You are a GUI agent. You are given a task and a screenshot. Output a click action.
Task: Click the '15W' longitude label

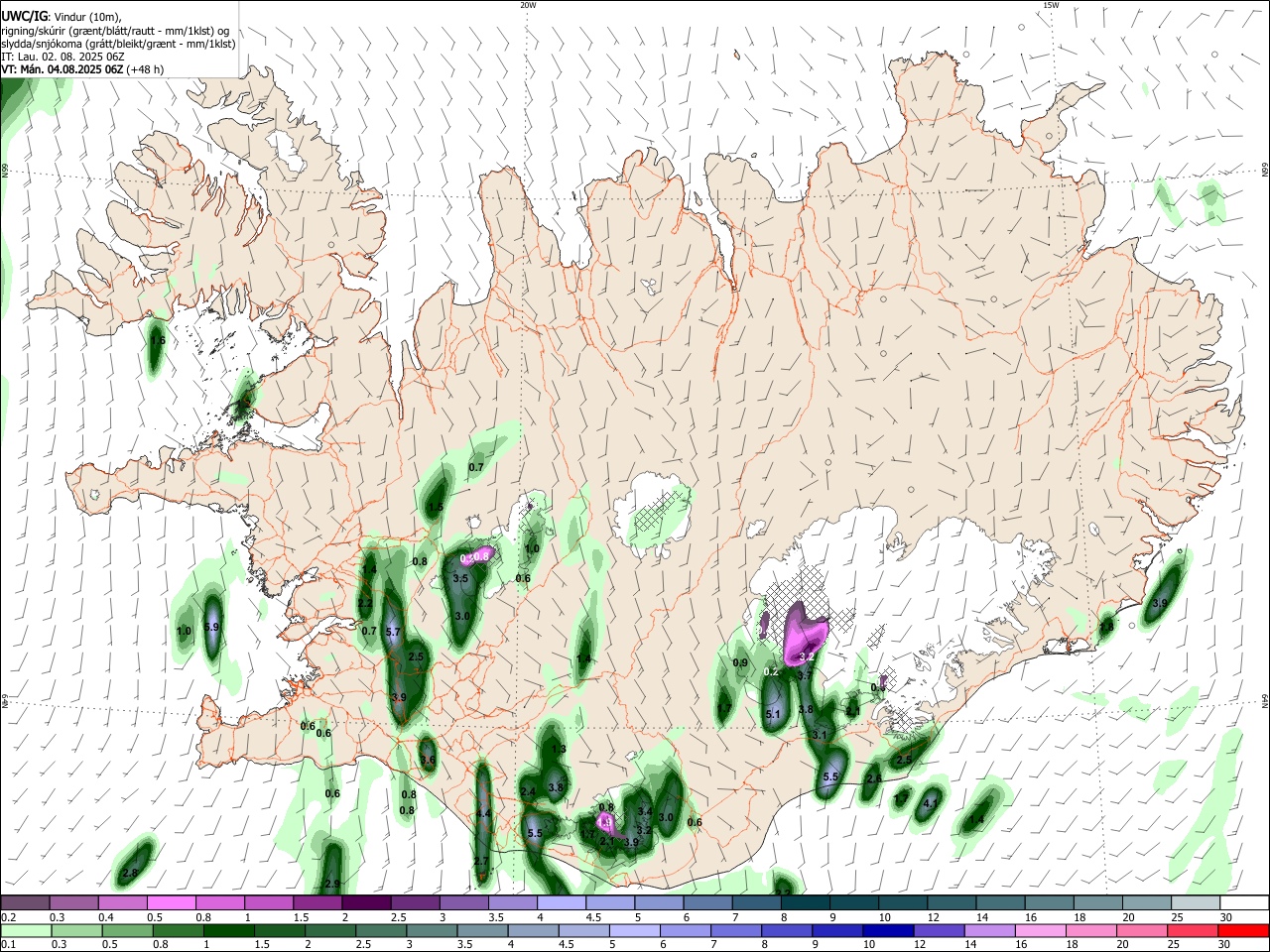tap(1051, 5)
